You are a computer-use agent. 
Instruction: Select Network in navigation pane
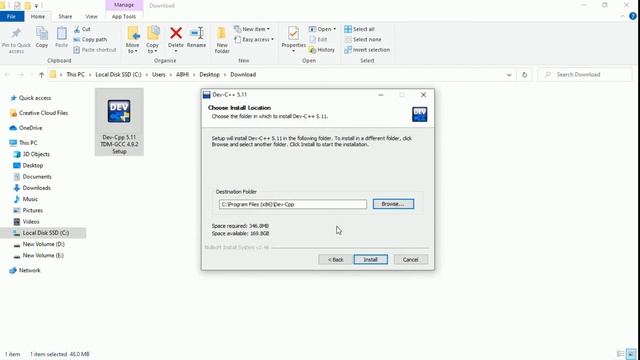29,270
